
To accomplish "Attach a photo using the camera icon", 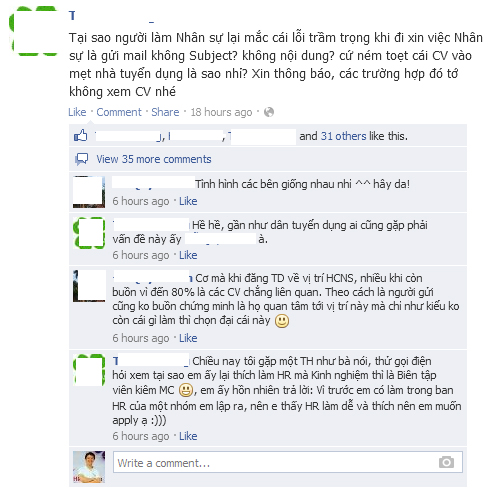I will click(x=446, y=462).
